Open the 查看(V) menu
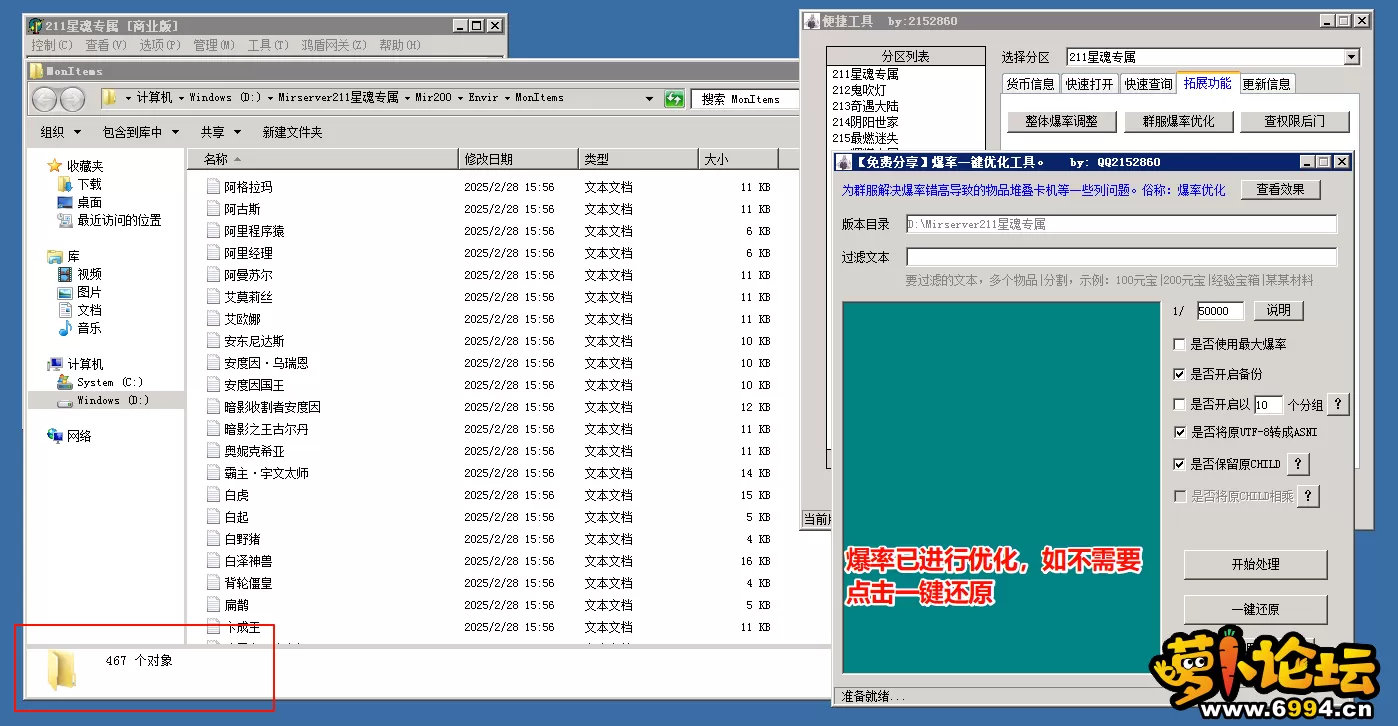Viewport: 1398px width, 726px height. tap(106, 45)
